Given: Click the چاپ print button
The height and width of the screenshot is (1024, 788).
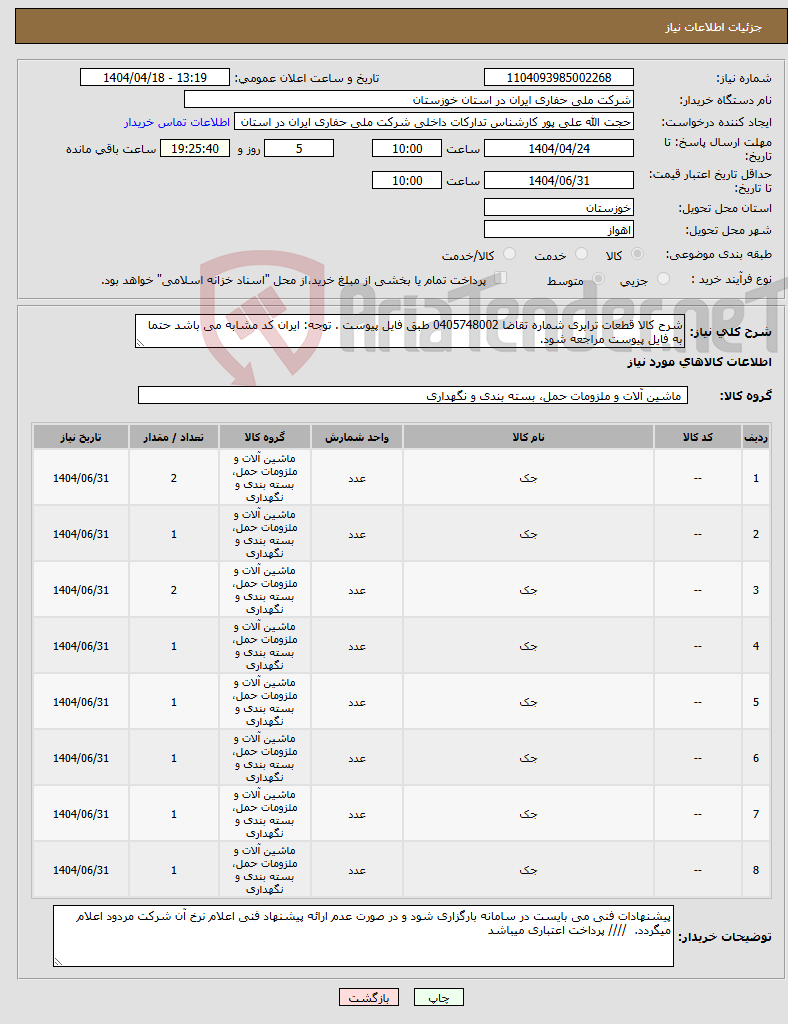Looking at the screenshot, I should 439,998.
